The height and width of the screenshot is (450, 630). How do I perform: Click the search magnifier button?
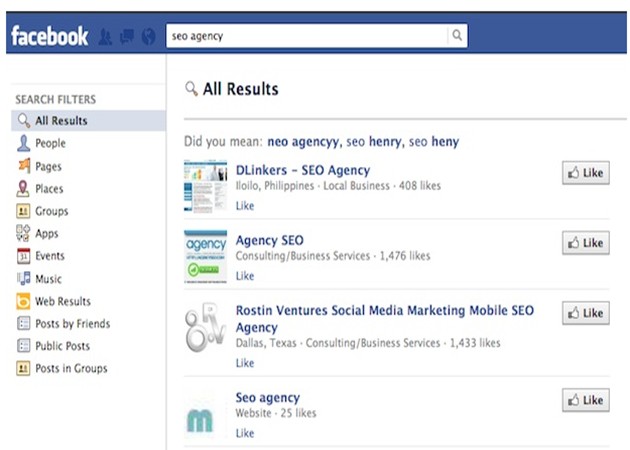tap(457, 36)
